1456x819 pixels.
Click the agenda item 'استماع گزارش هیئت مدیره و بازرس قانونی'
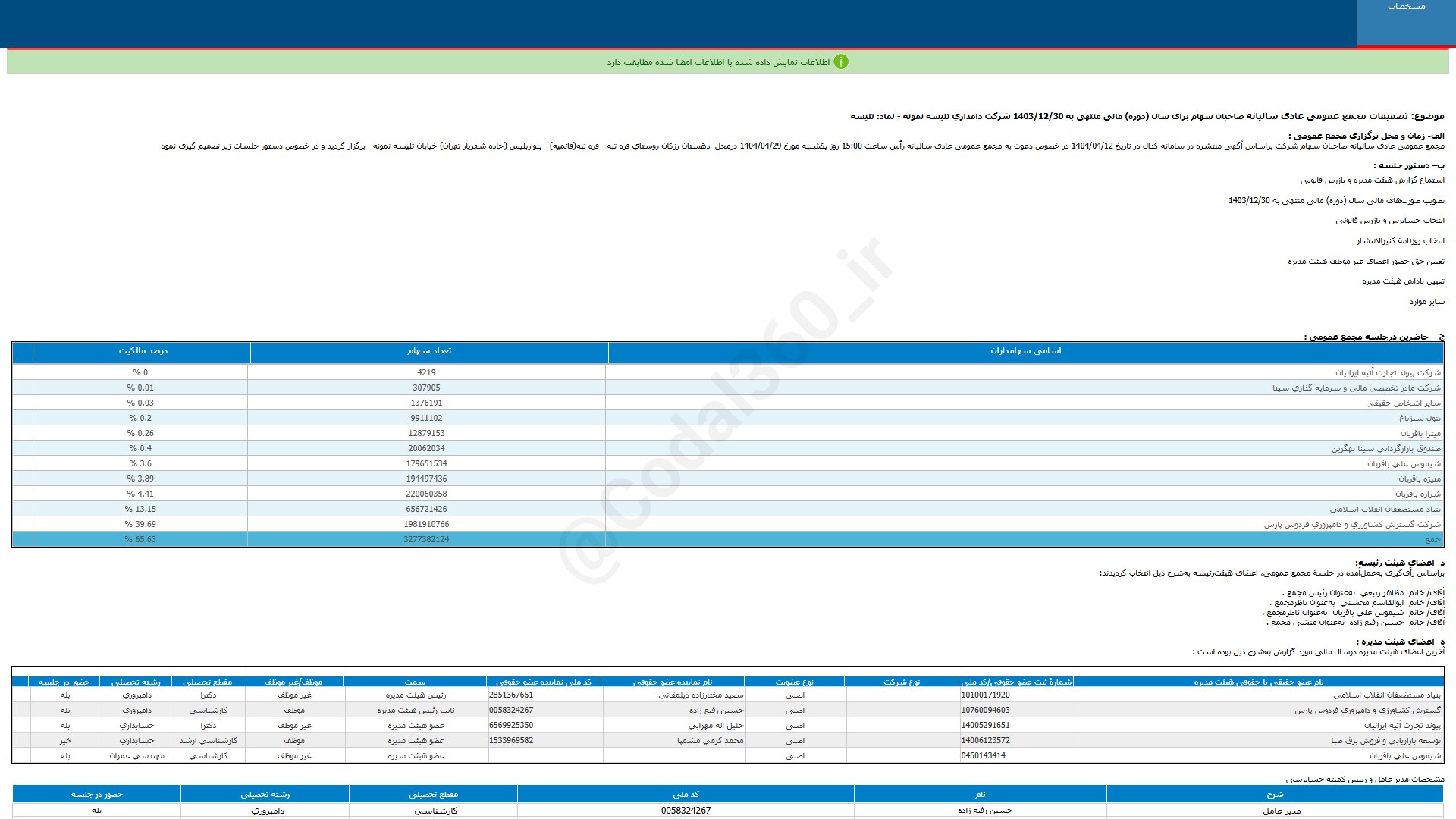pos(1373,180)
